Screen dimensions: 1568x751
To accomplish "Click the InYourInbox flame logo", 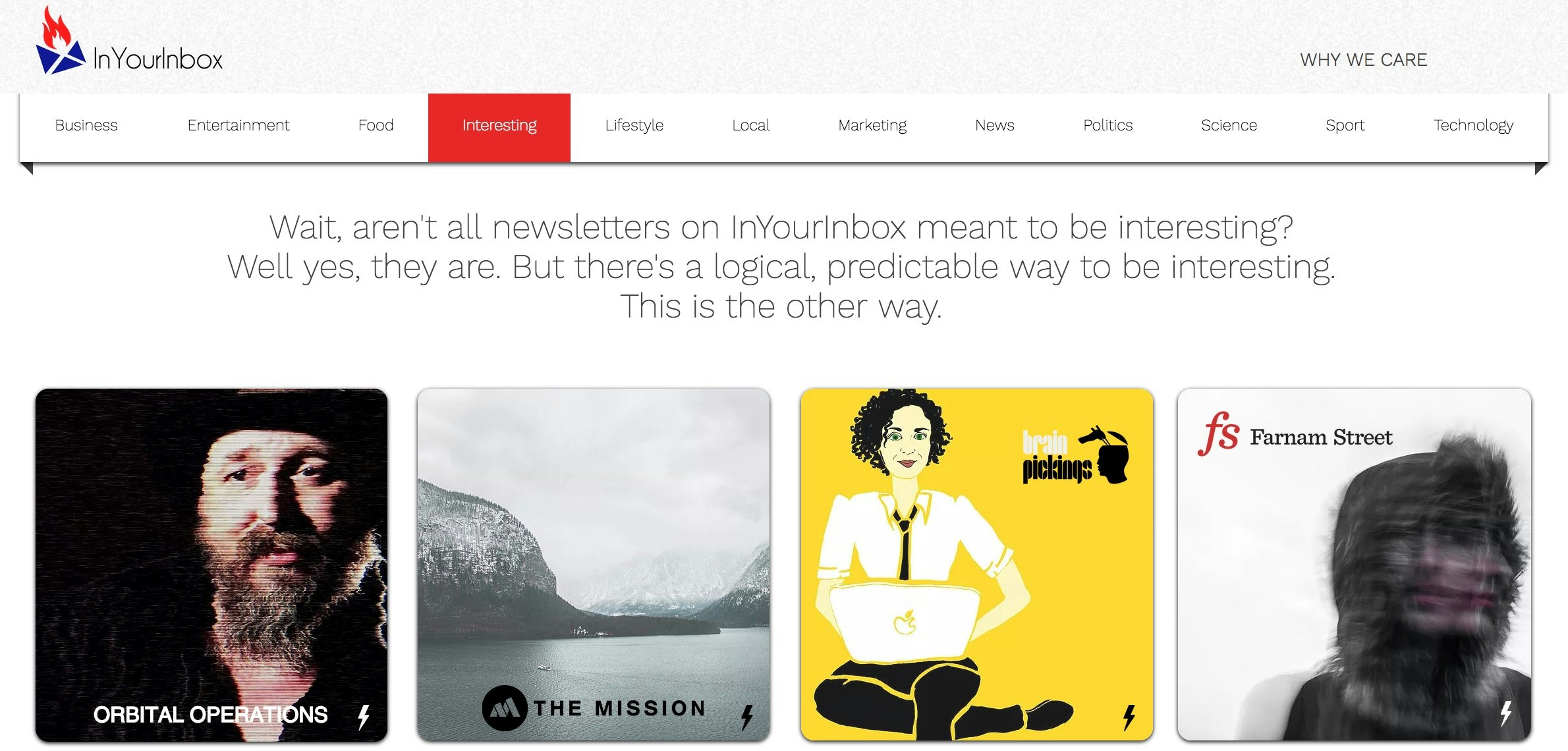I will pyautogui.click(x=61, y=40).
